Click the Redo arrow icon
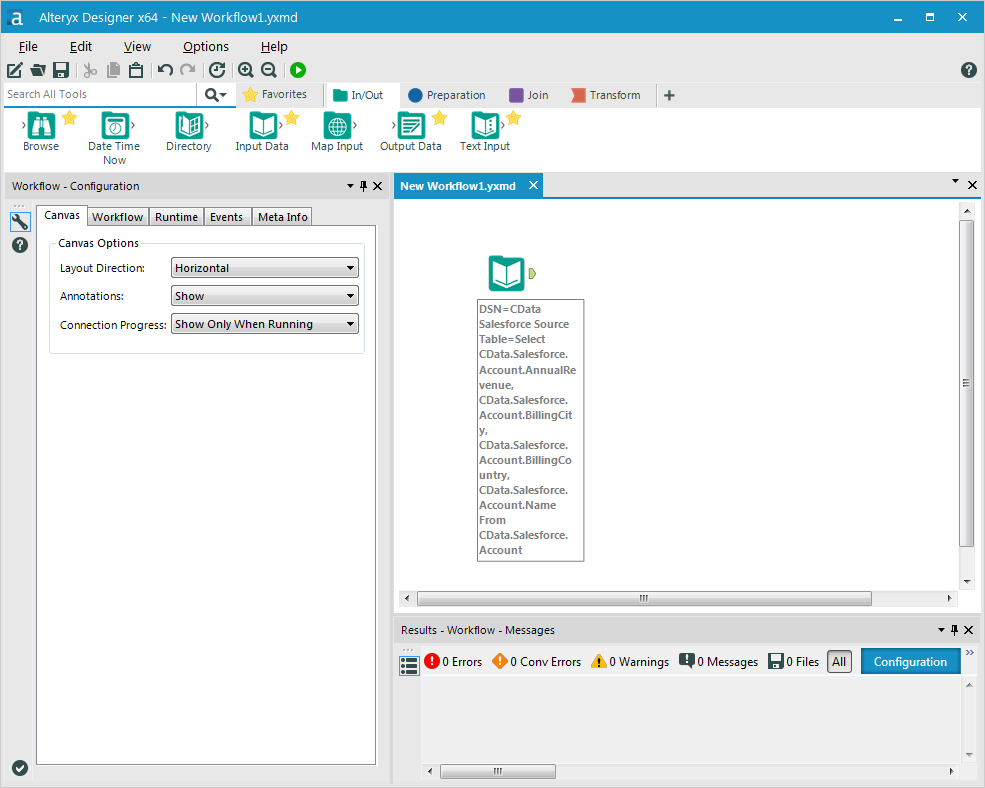Viewport: 985px width, 788px height. [x=188, y=70]
